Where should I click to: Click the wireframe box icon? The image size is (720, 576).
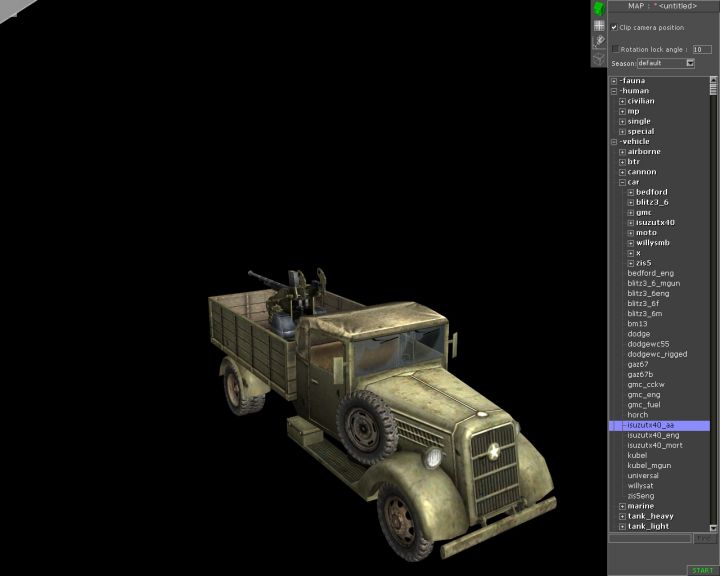point(599,58)
